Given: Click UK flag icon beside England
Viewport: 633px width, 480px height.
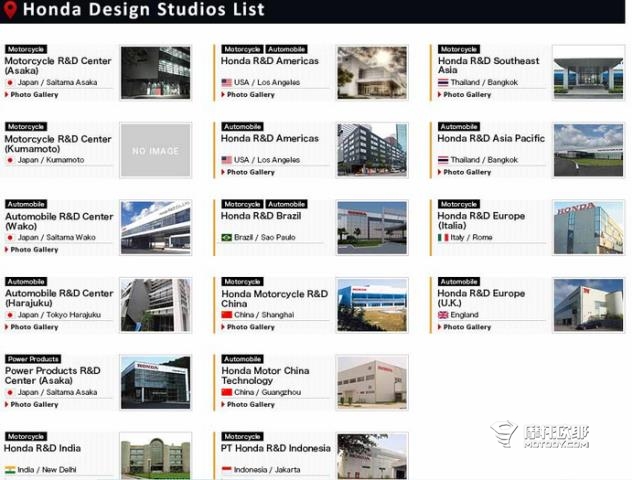Looking at the screenshot, I should pos(443,315).
